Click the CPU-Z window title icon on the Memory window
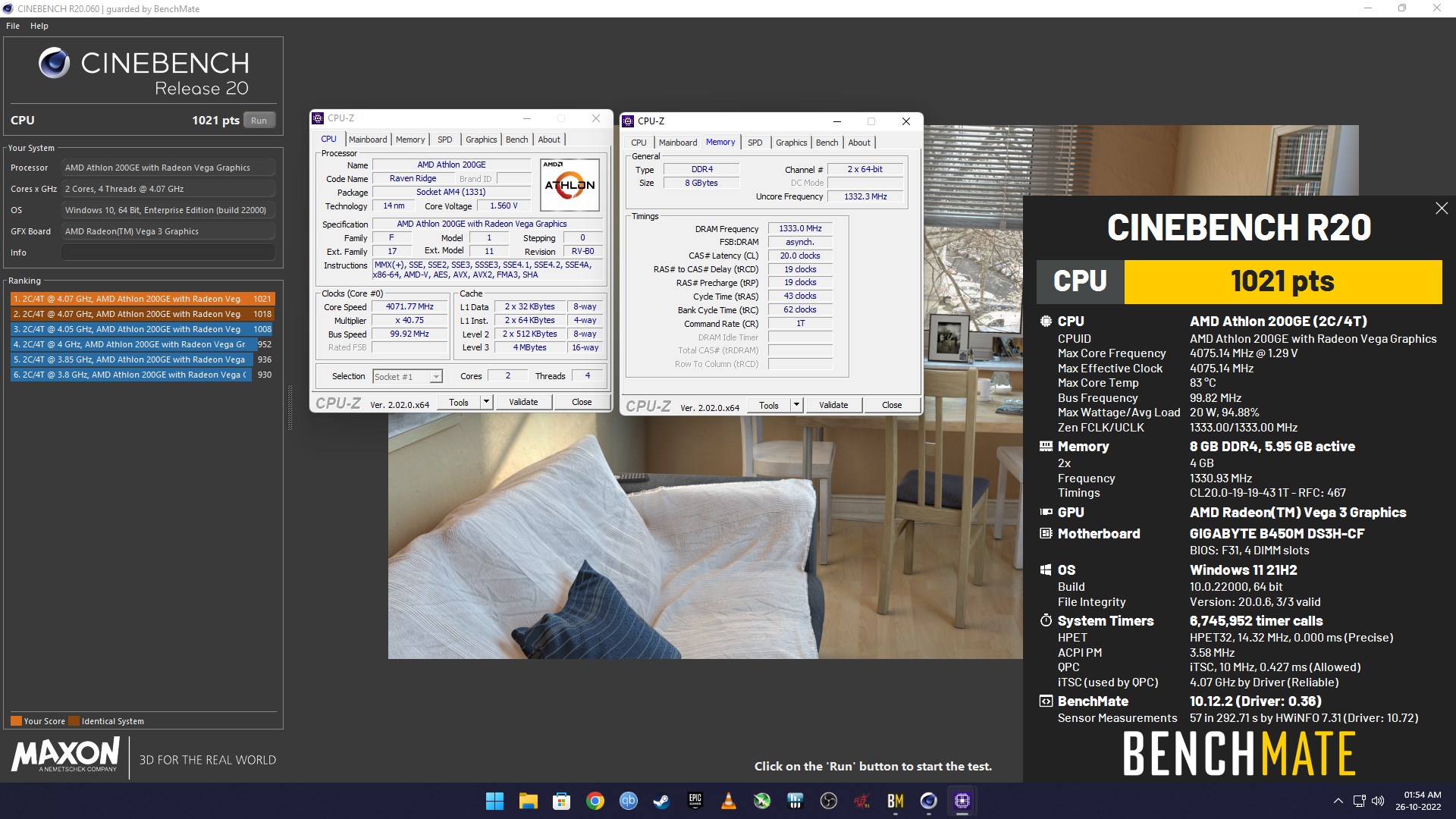1456x819 pixels. click(x=628, y=121)
